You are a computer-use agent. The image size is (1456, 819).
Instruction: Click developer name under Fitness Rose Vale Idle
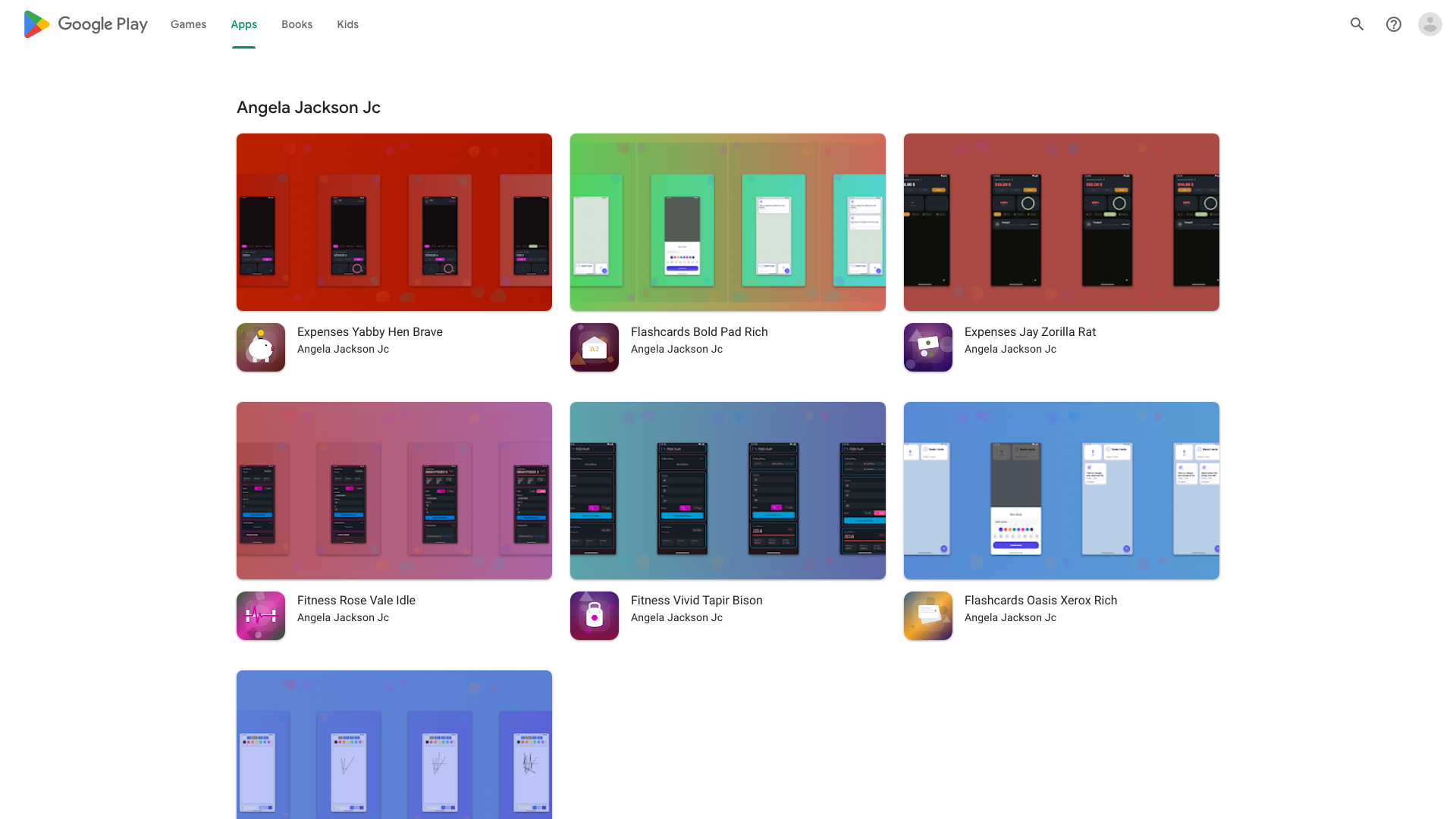[x=343, y=618]
